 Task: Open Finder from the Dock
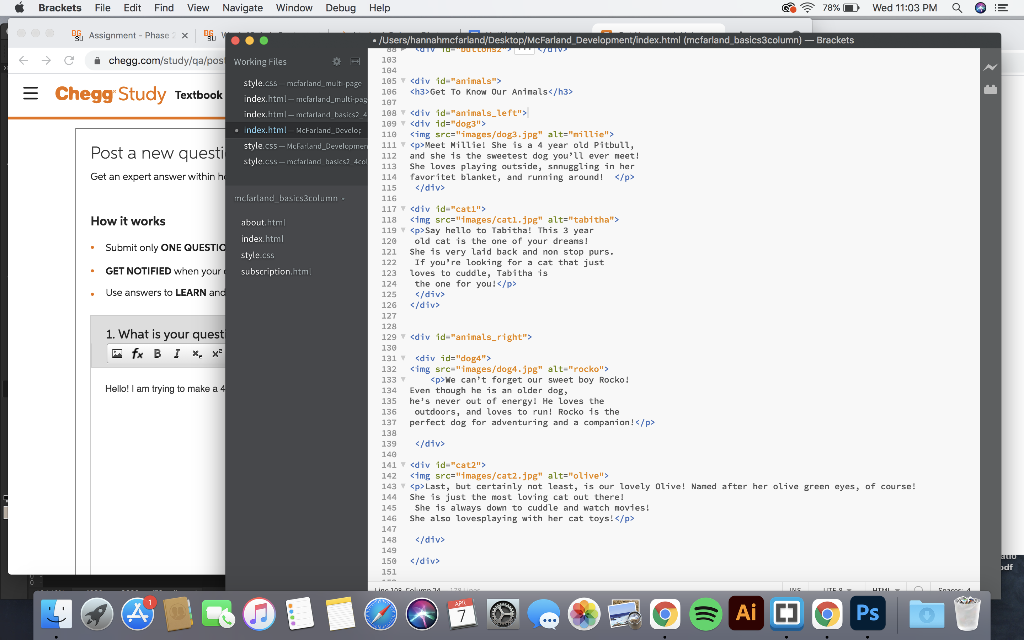(57, 614)
